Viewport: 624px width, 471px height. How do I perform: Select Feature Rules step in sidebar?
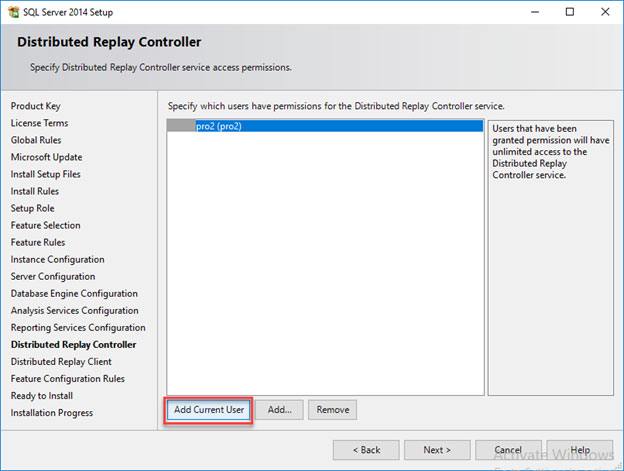[38, 242]
